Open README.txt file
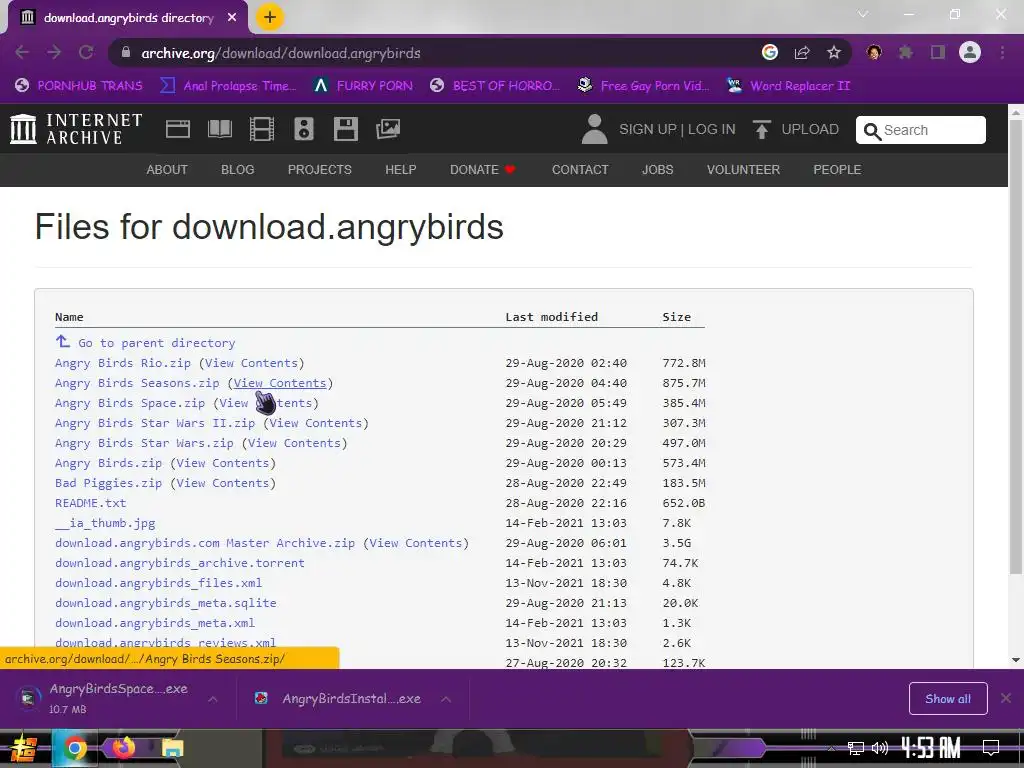This screenshot has height=768, width=1024. [x=90, y=504]
